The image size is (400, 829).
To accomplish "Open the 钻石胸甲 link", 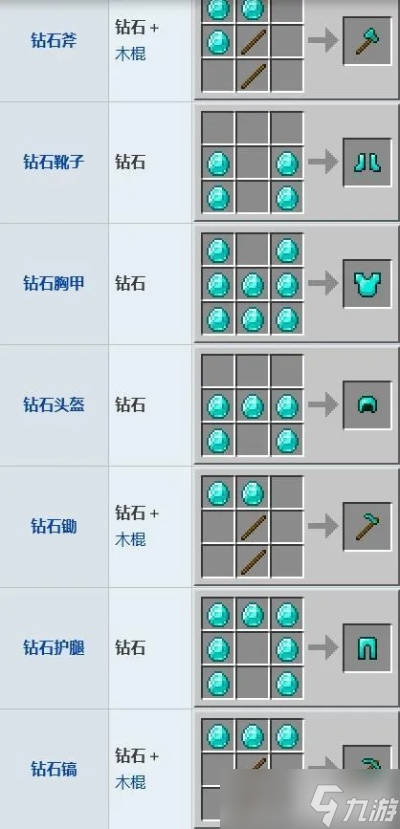I will point(54,283).
